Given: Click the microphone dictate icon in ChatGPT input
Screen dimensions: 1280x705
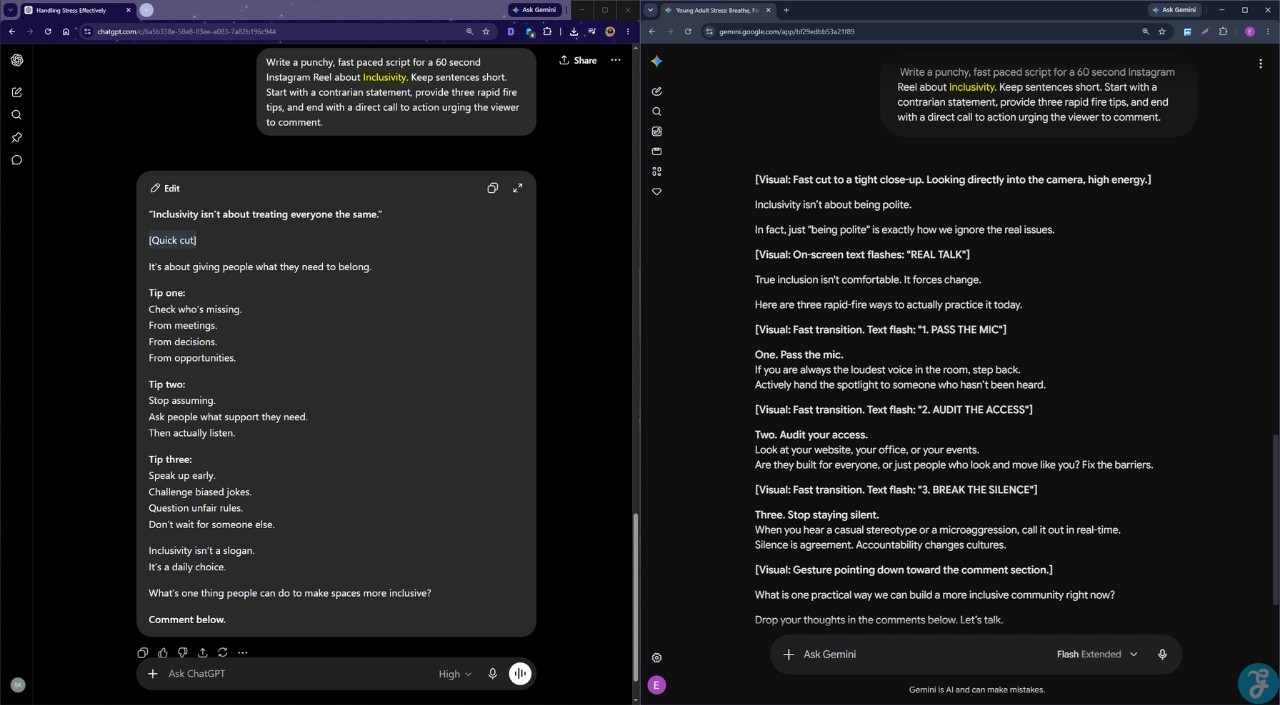Looking at the screenshot, I should click(493, 674).
